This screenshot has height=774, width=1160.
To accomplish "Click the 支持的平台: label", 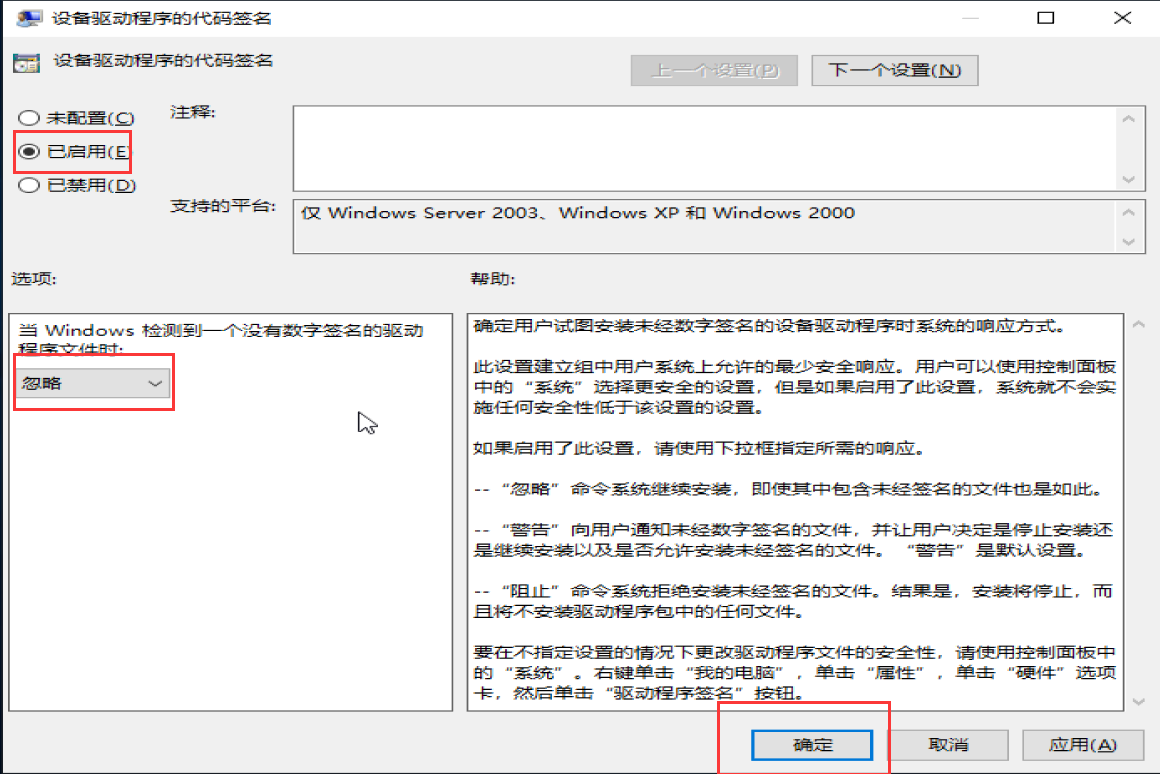I will pos(223,206).
